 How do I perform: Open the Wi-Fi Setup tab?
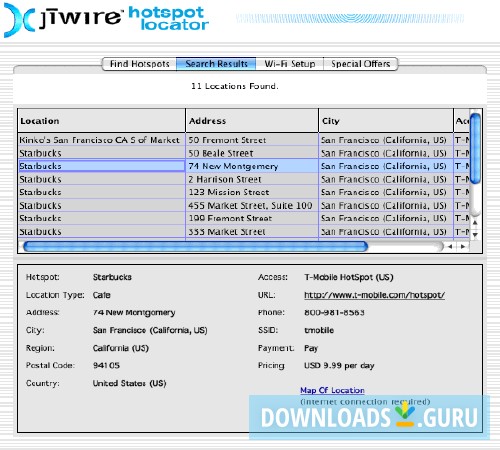tap(290, 64)
